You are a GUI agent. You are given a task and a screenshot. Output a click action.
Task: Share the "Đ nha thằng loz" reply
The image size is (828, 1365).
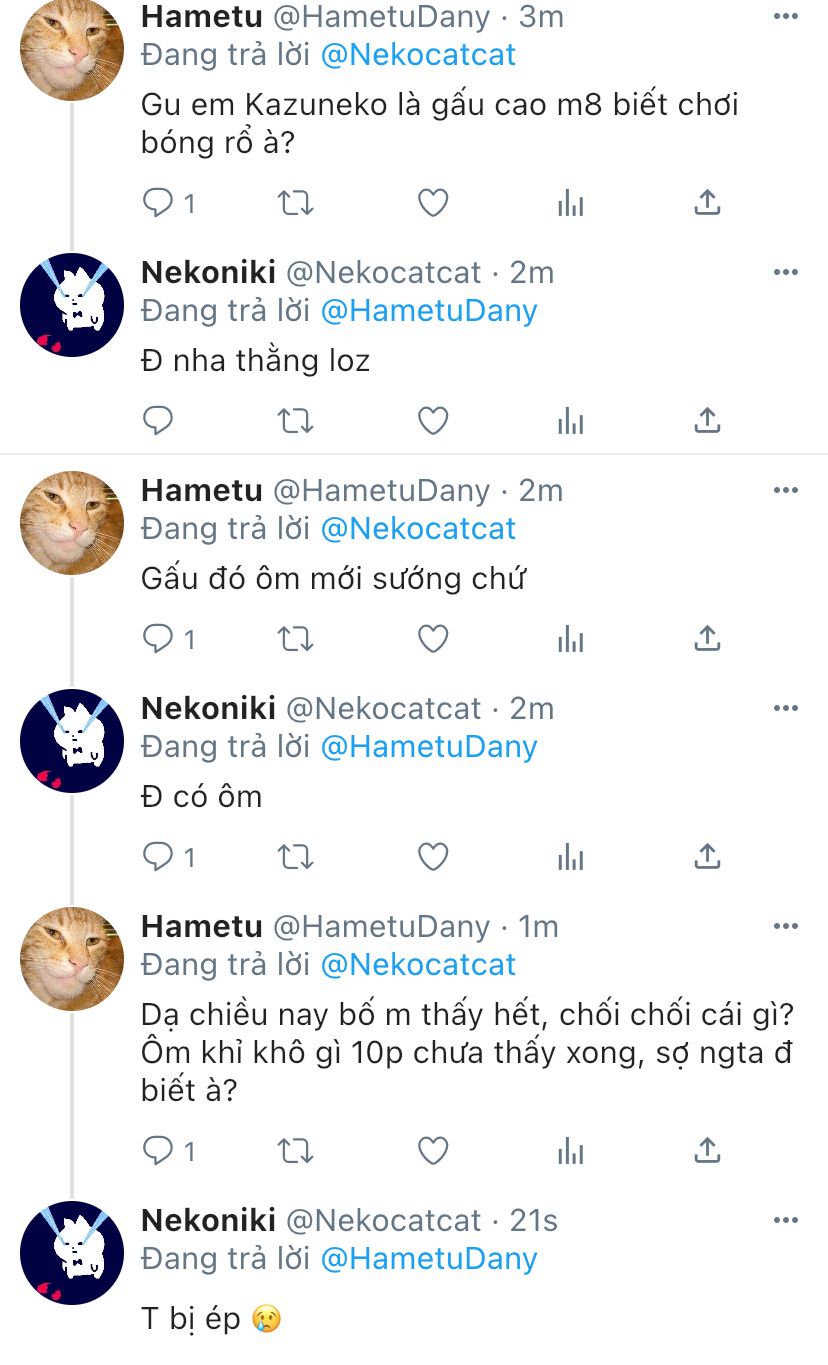(707, 421)
